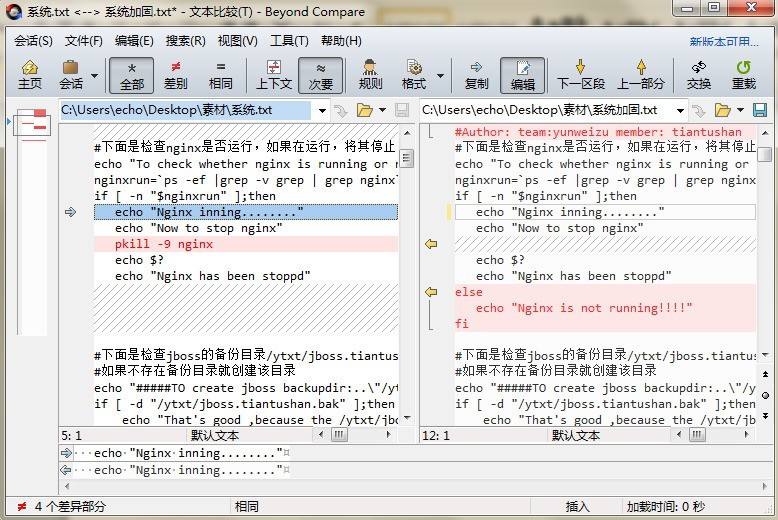Click the 重载 (Reload) icon
Viewport: 778px width, 520px height.
tap(744, 75)
